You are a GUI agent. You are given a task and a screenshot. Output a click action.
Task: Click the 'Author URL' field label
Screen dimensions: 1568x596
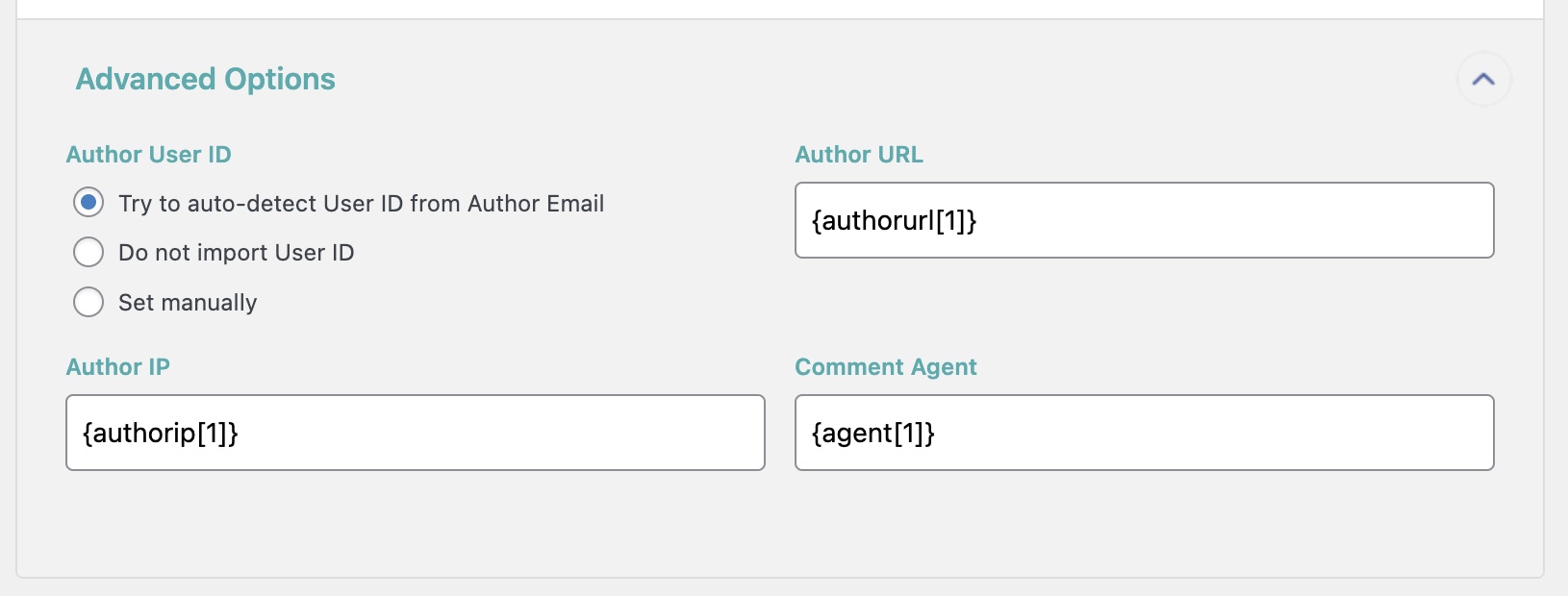coord(858,155)
